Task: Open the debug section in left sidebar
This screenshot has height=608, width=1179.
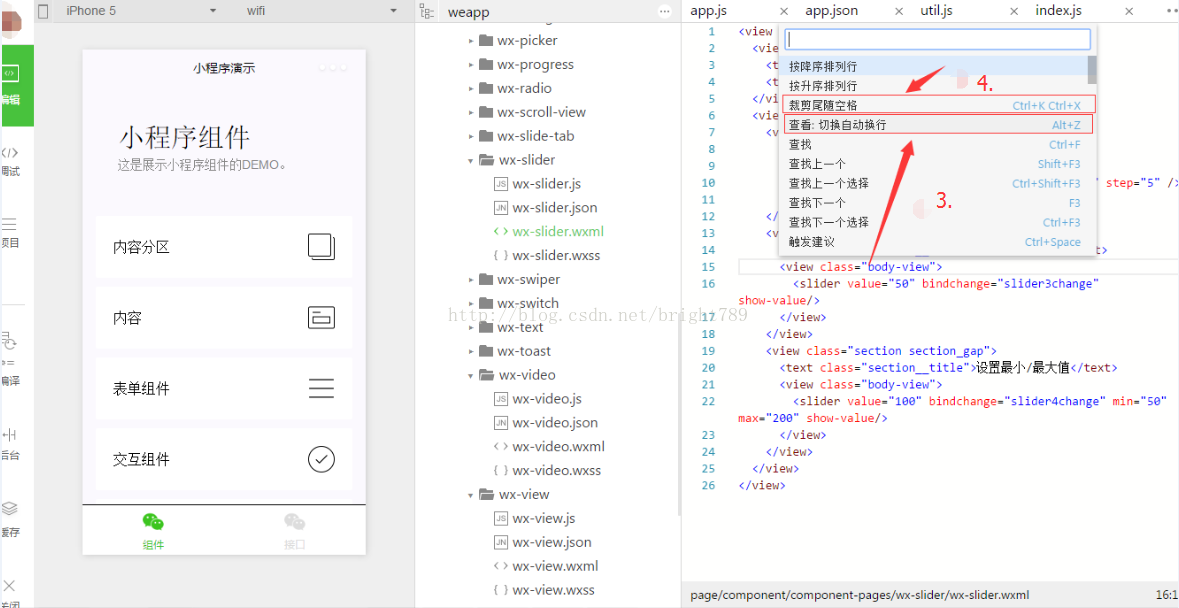Action: point(10,161)
